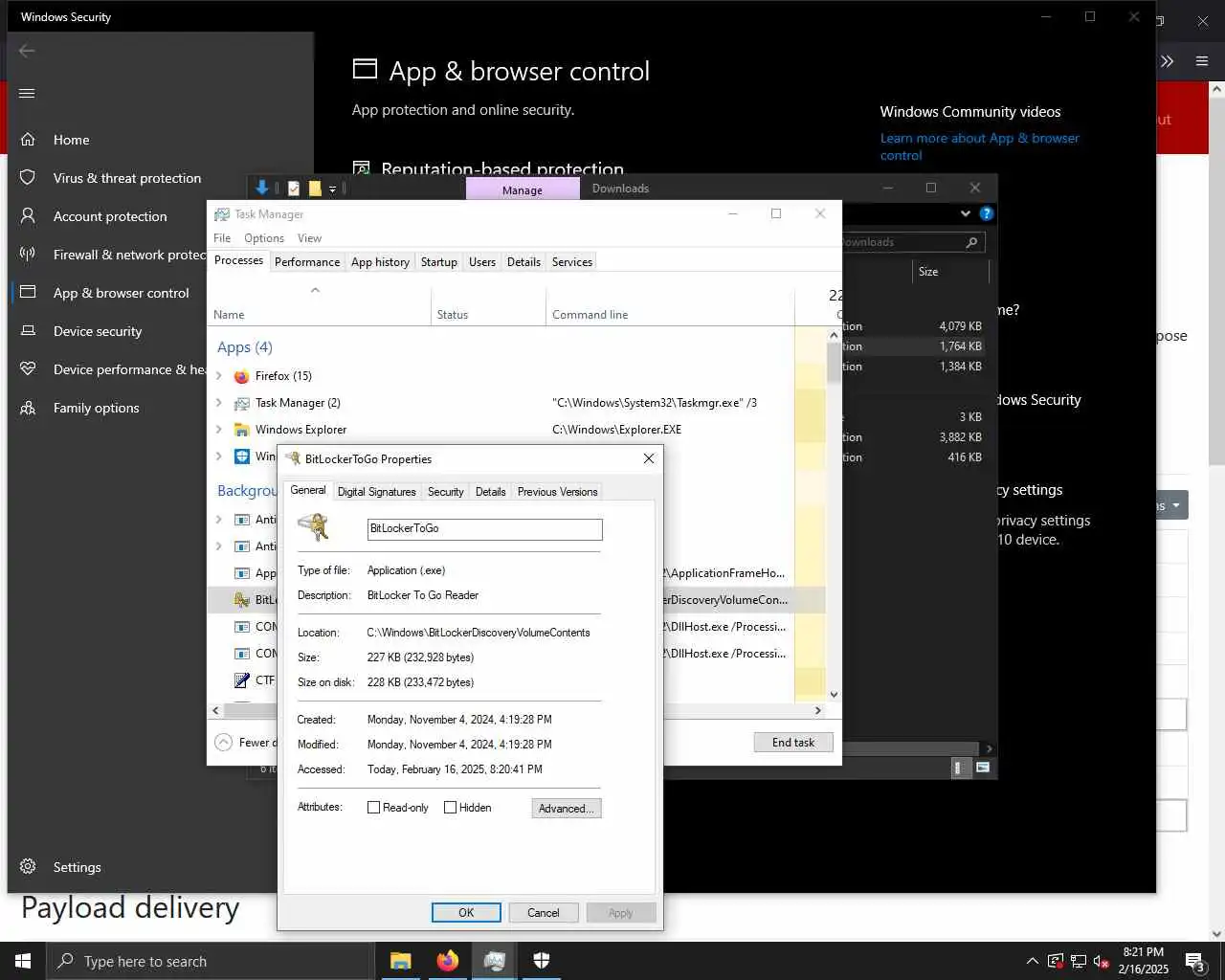Open the File menu in Task Manager

[x=222, y=238]
